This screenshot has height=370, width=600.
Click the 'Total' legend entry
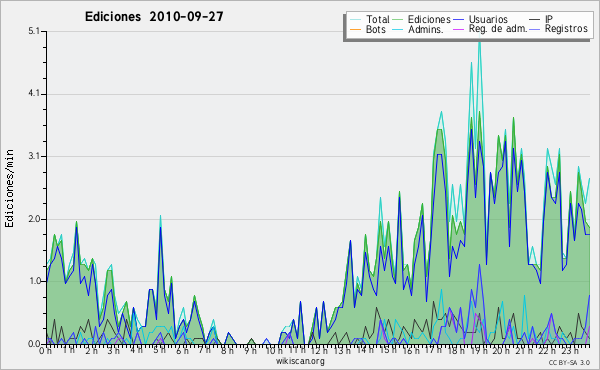[370, 19]
